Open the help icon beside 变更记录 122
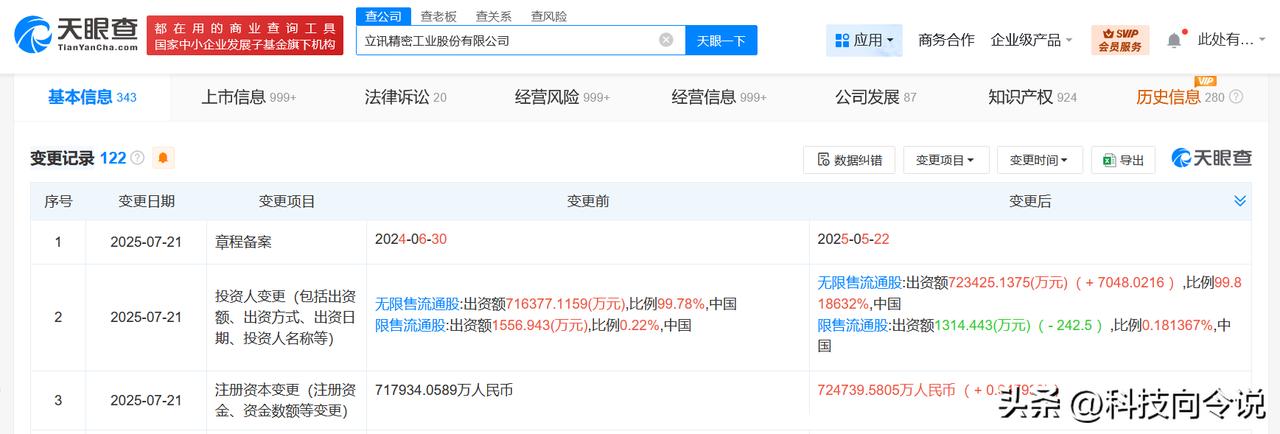The height and width of the screenshot is (434, 1280). (137, 158)
